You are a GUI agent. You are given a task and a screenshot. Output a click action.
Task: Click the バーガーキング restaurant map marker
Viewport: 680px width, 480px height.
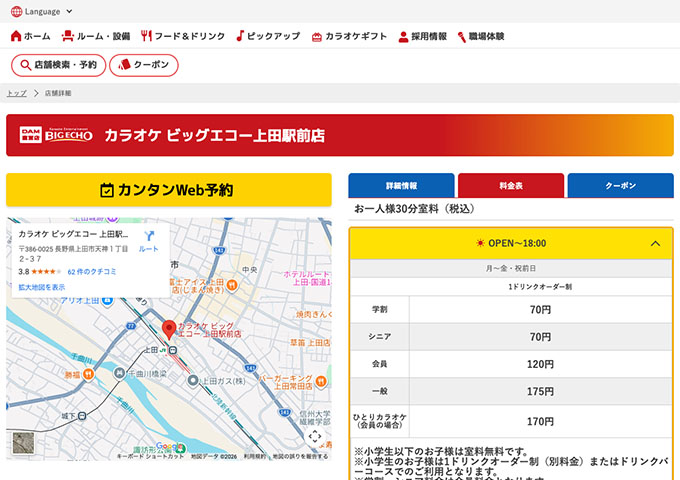point(321,382)
